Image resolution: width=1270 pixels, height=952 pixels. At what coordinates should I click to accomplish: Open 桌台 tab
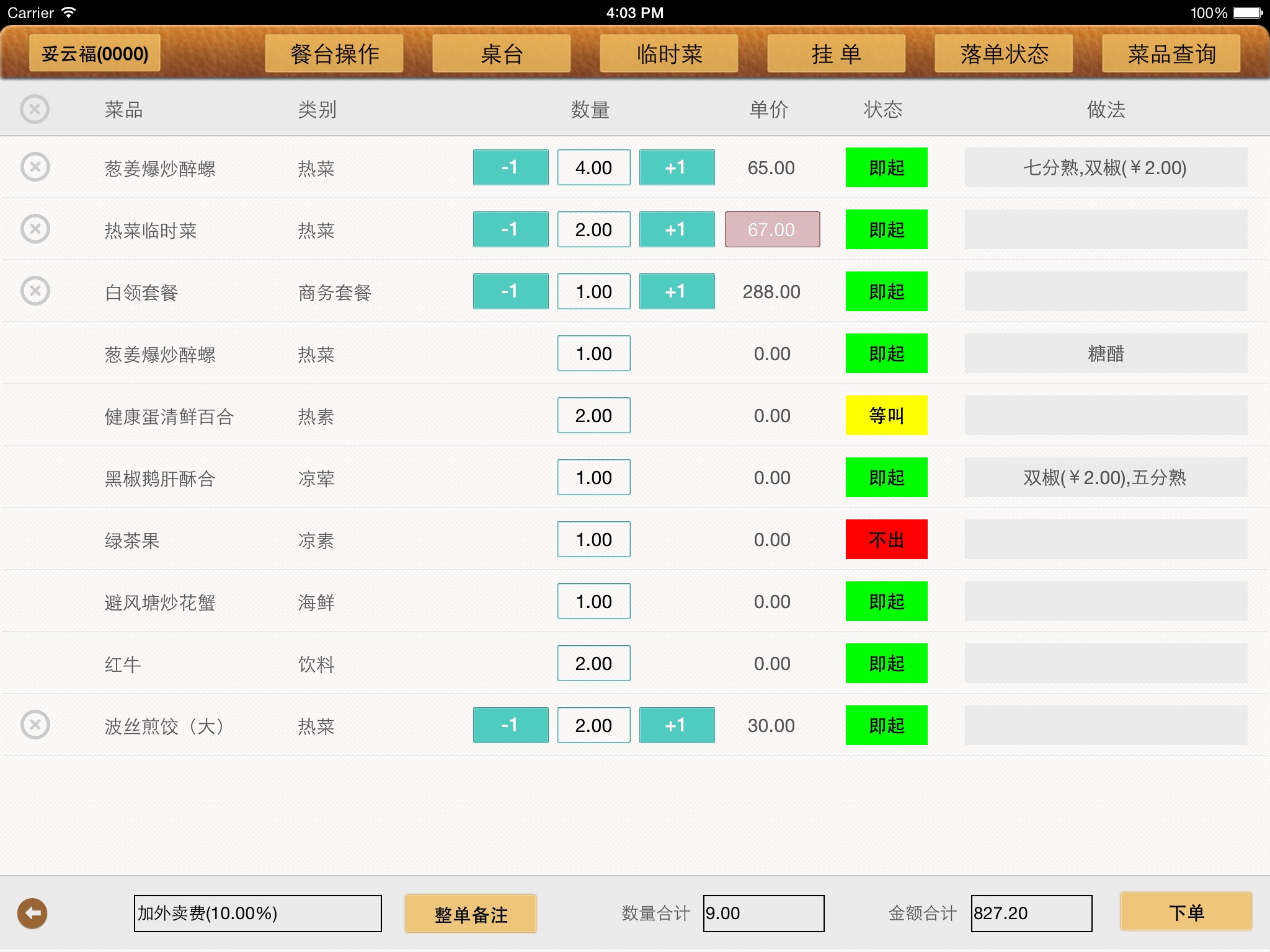(x=502, y=54)
